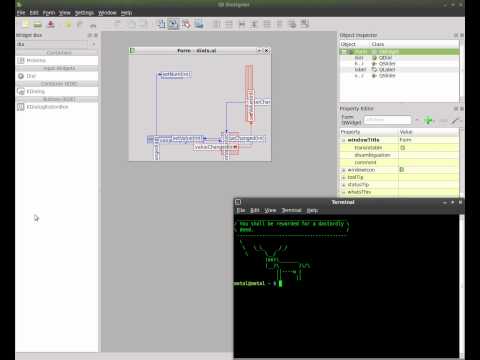Open the File menu in Qt Designer
This screenshot has width=480, height=360.
pyautogui.click(x=21, y=13)
